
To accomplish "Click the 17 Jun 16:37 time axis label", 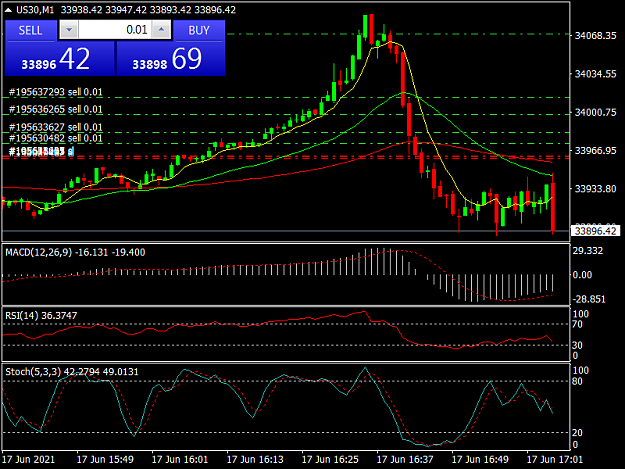I will 405,459.
